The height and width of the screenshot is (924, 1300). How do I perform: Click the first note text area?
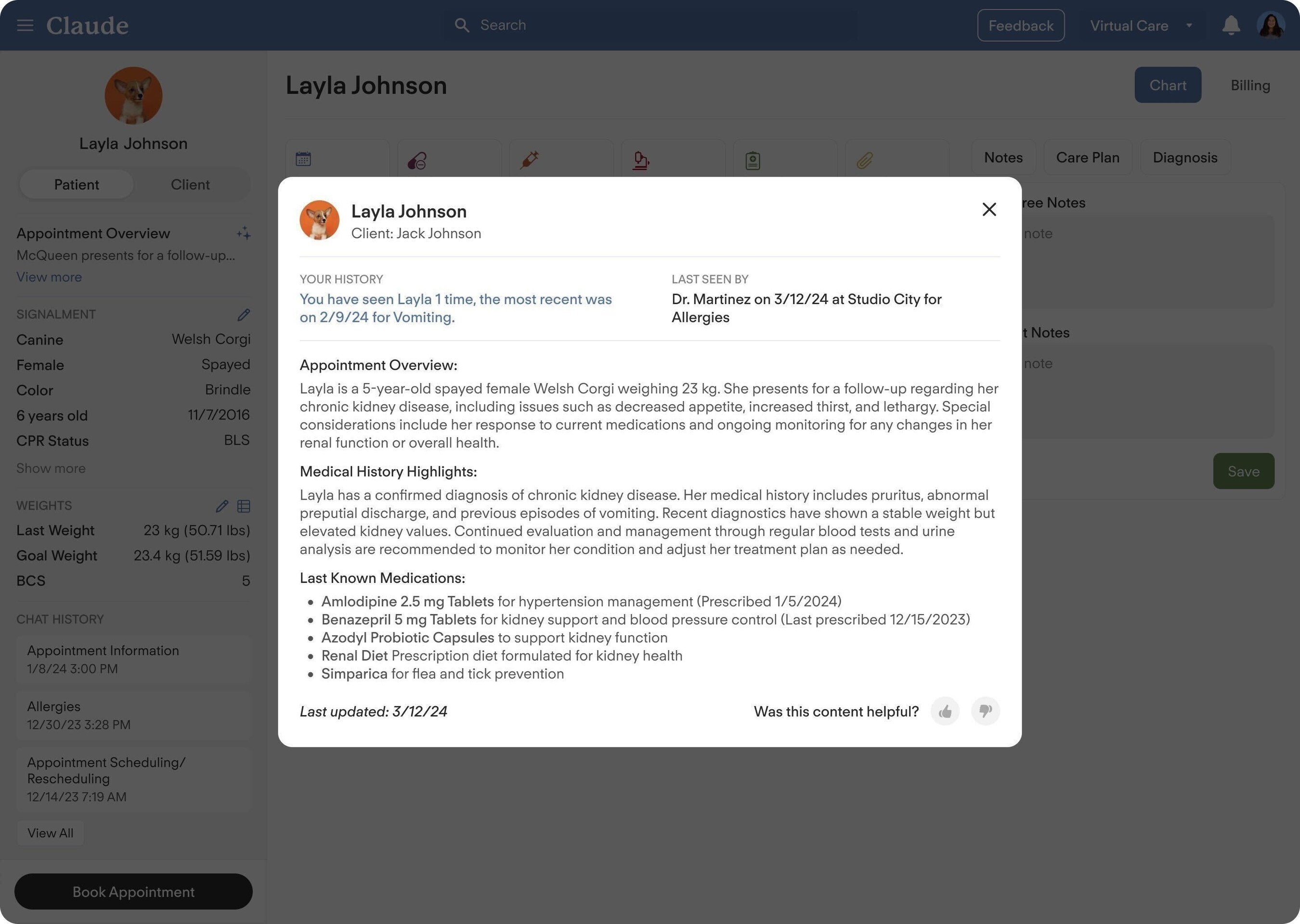pos(1148,262)
